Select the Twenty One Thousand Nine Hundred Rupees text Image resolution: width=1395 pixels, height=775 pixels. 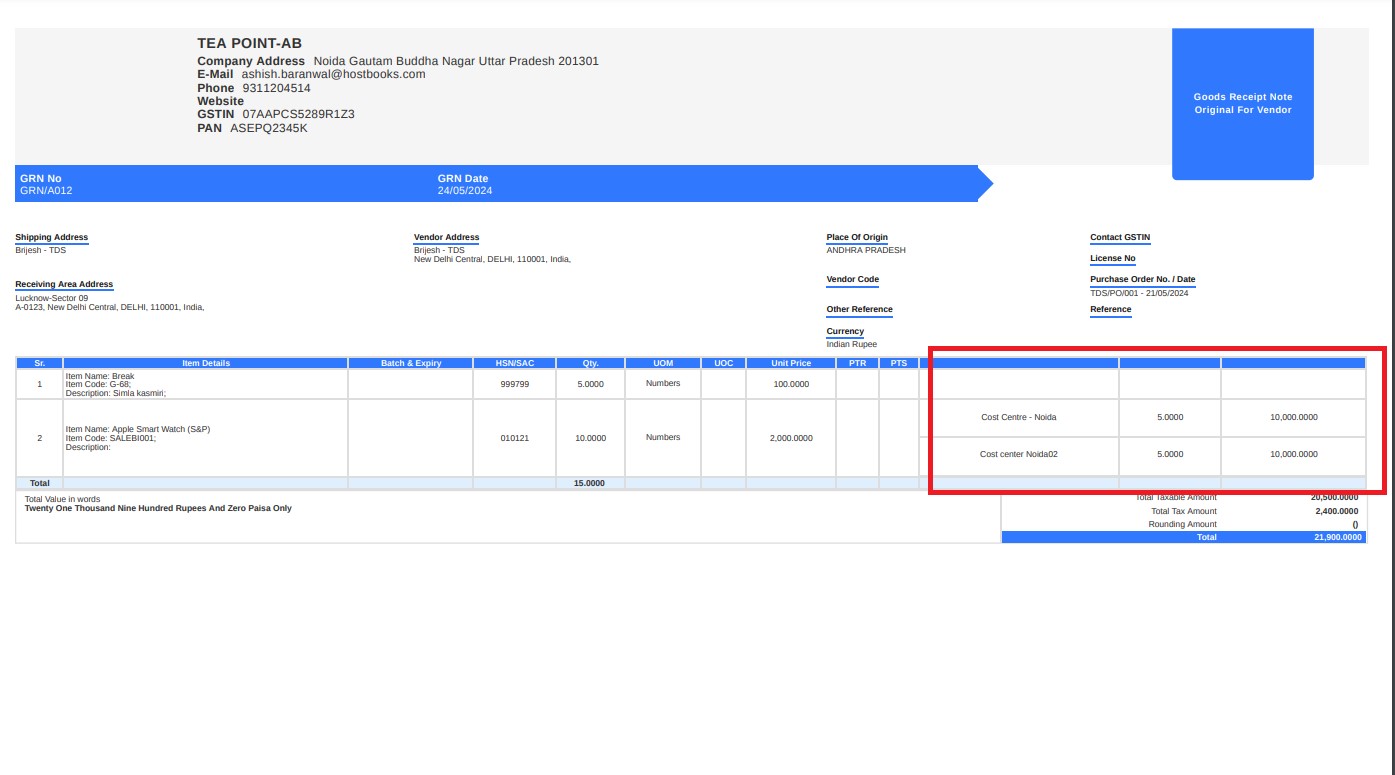158,508
